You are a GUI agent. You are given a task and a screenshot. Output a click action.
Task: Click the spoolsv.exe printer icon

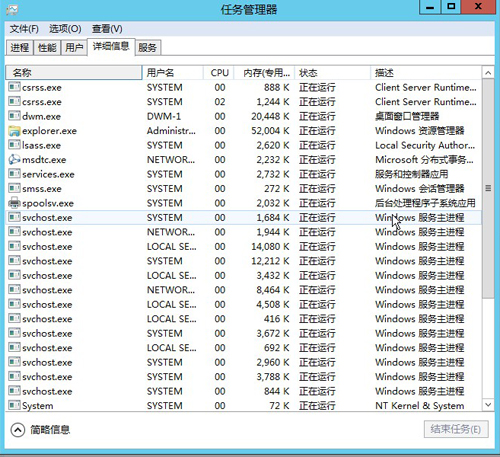(x=14, y=203)
